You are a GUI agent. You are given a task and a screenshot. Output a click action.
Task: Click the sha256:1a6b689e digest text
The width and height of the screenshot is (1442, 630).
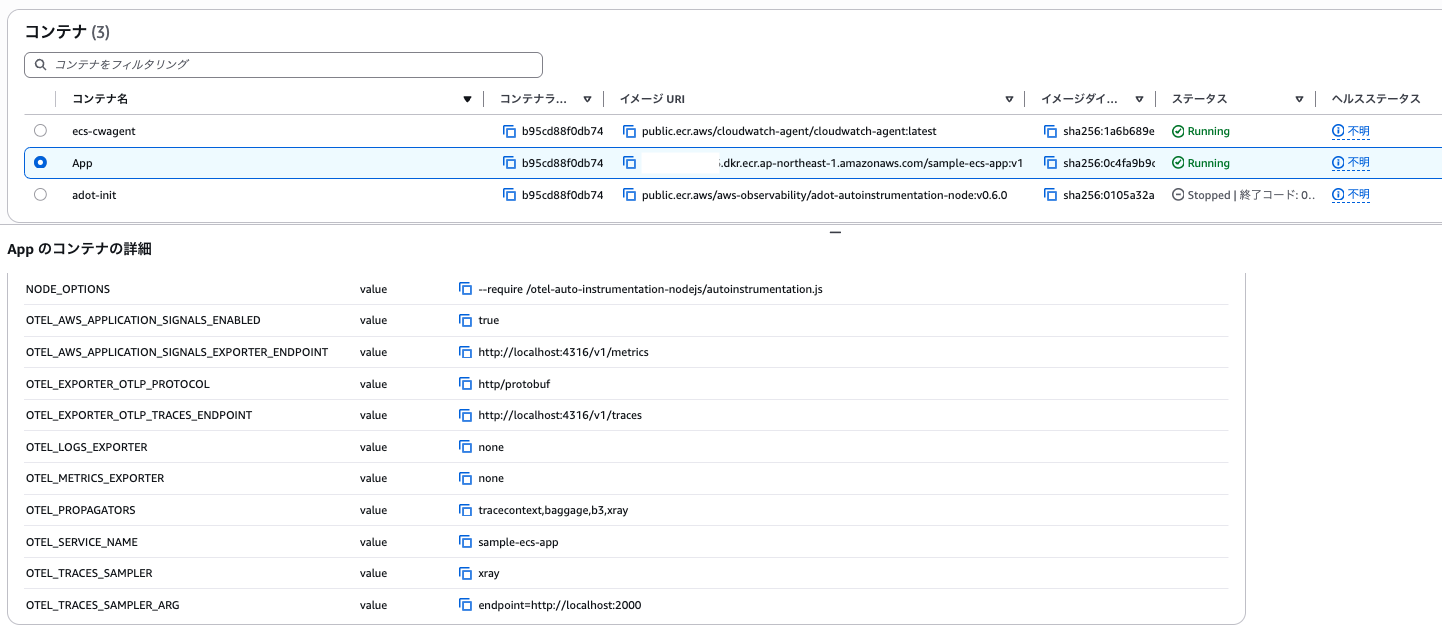tap(1109, 131)
